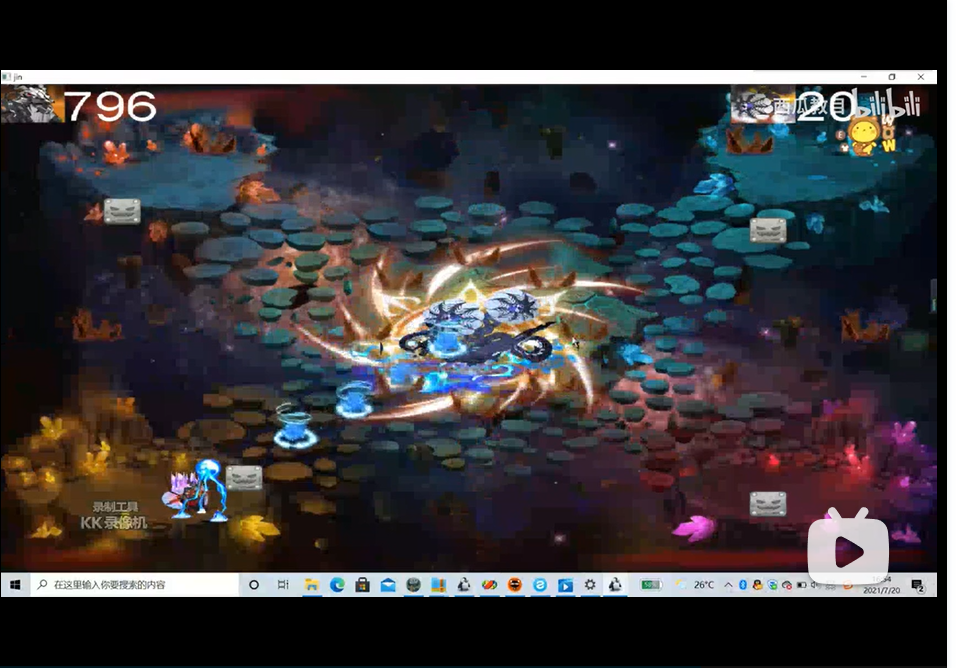This screenshot has width=975, height=668.
Task: Click the 2021/7/20 date on taskbar
Action: point(881,590)
